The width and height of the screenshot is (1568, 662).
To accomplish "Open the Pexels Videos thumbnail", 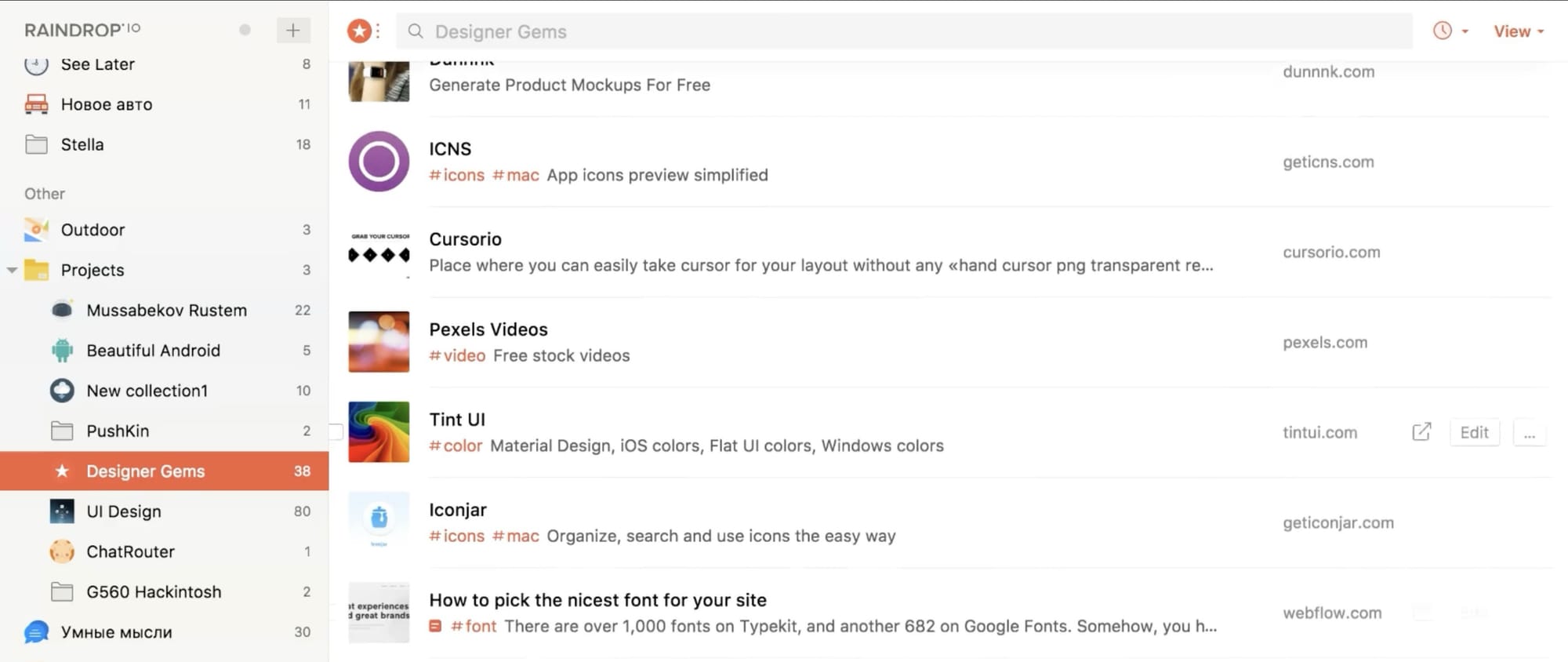I will coord(379,342).
